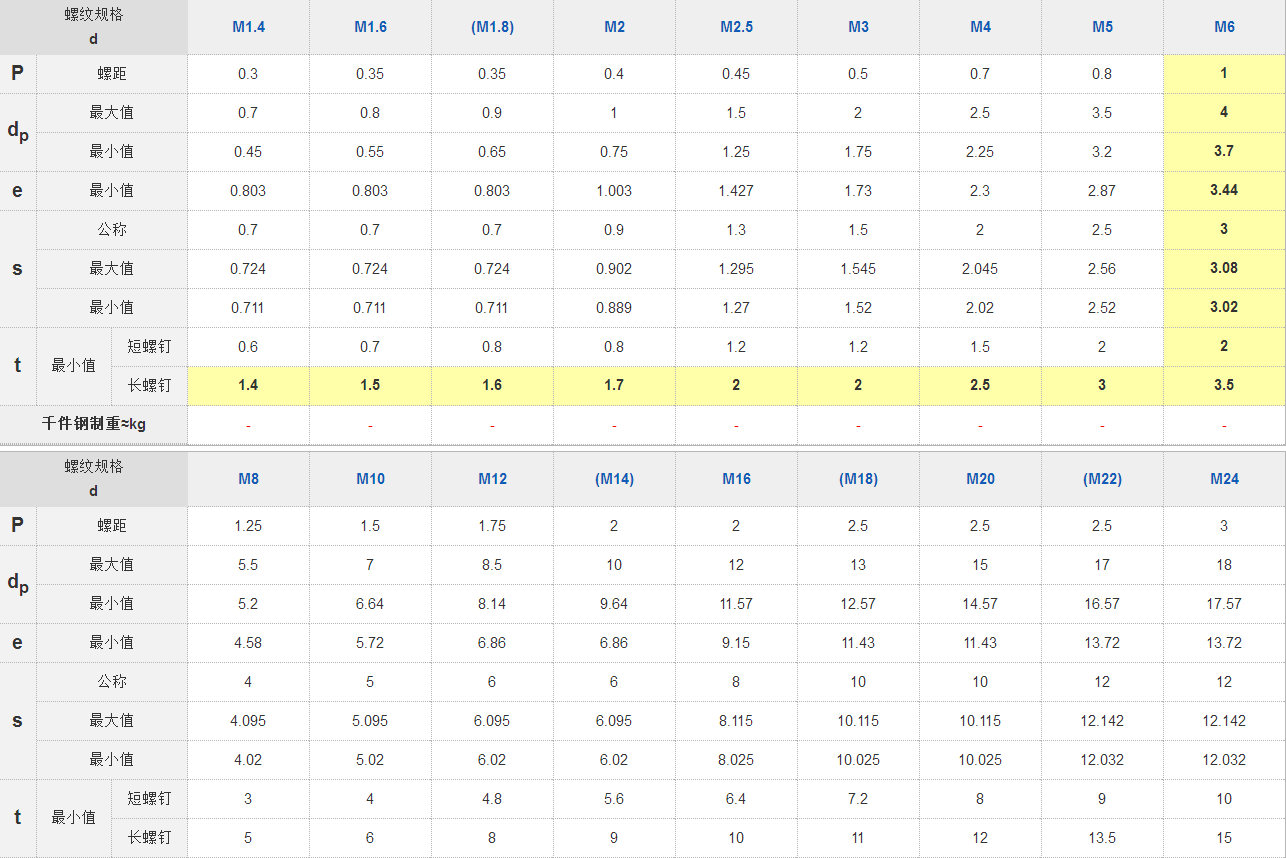Select the M1.6 column header link
The width and height of the screenshot is (1286, 858).
[x=370, y=27]
